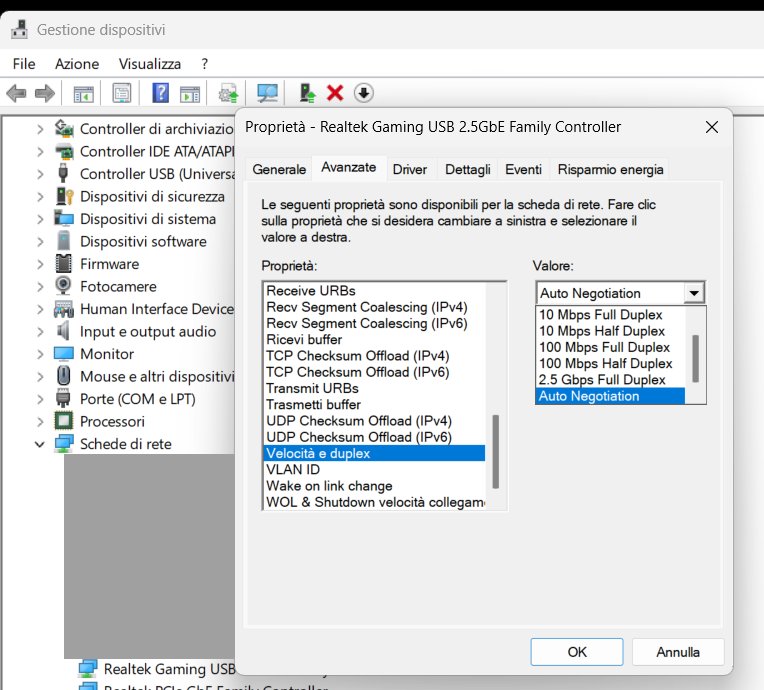Click the Controller di archiviazione icon
Viewport: 764px width, 690px height.
[64, 129]
